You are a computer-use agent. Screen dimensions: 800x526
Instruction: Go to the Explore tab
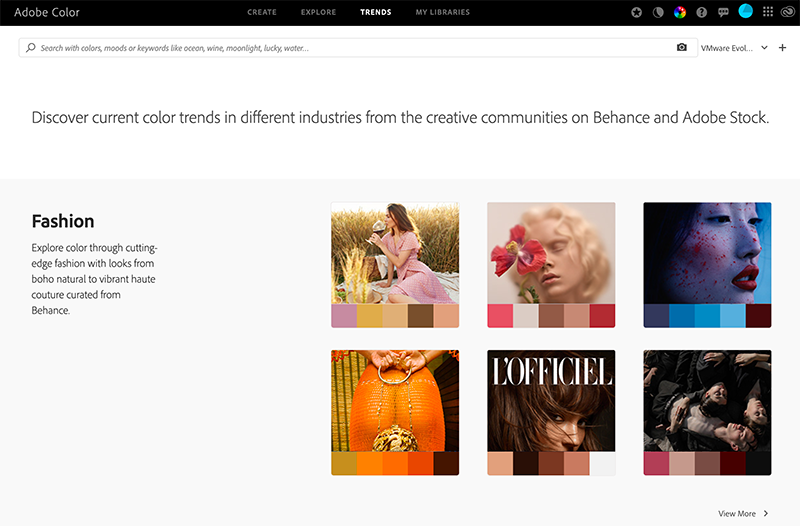(x=318, y=13)
